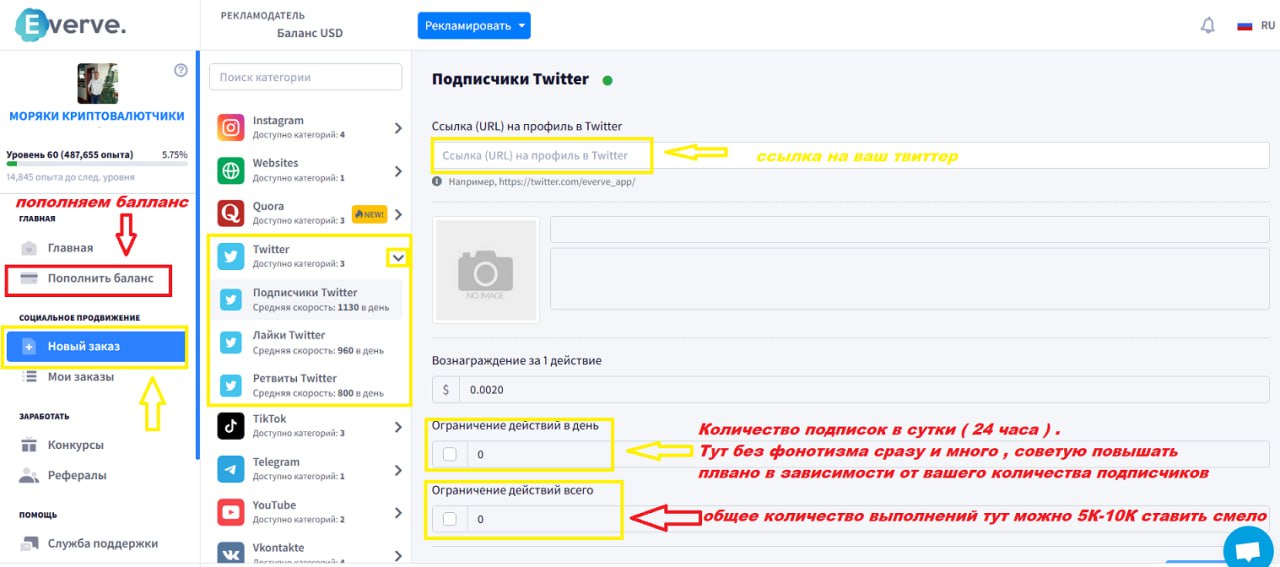Click the RU language label
Viewport: 1280px width, 567px height.
(1268, 26)
